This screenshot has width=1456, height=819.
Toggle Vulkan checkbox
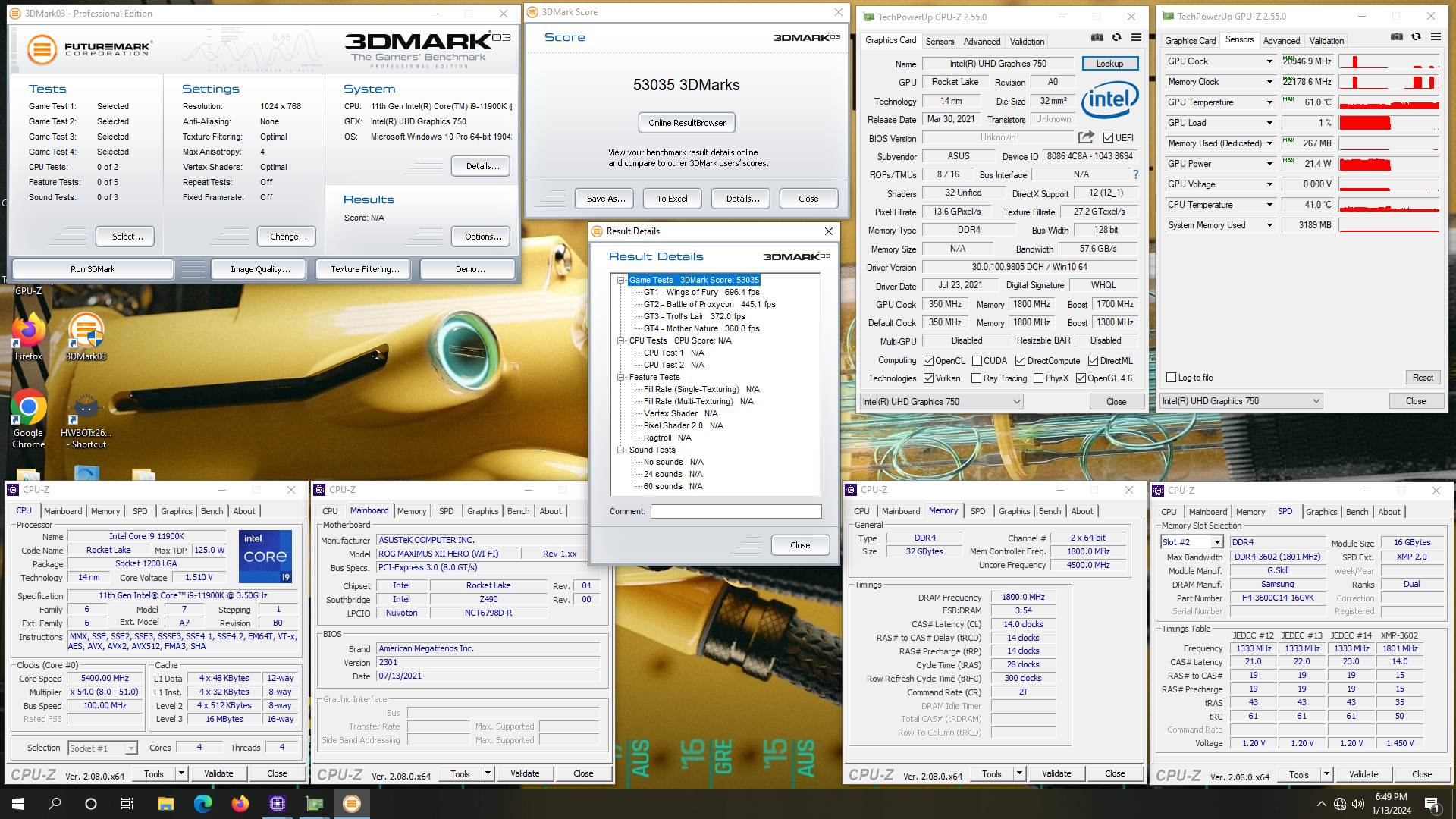coord(928,378)
